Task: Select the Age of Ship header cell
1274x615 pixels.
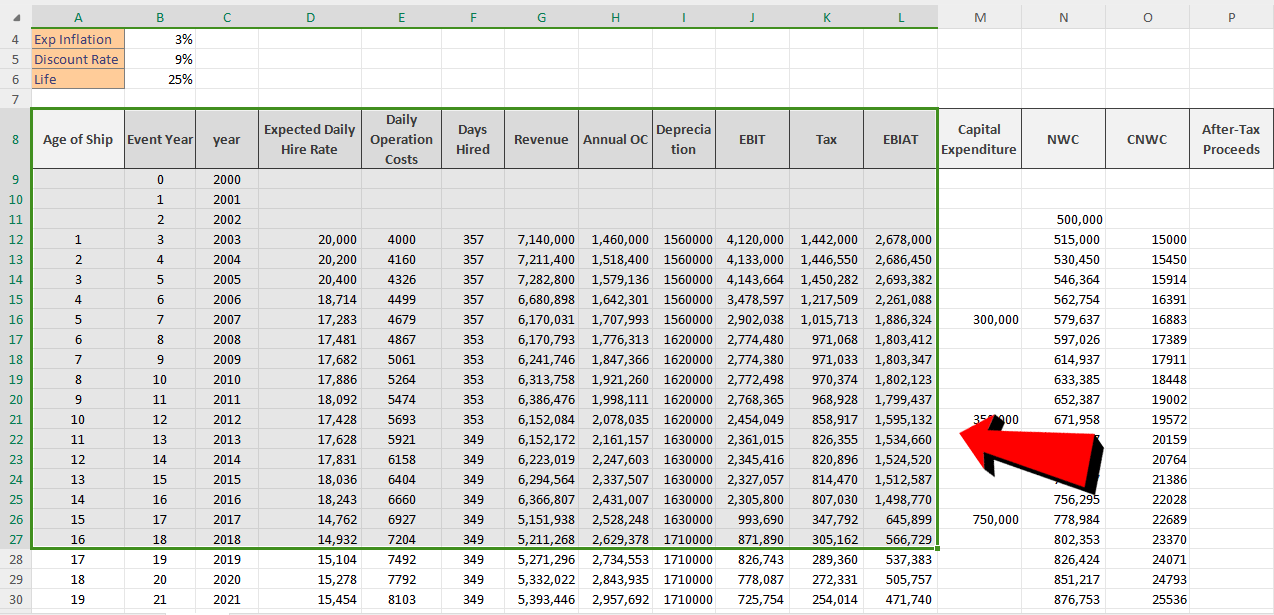Action: coord(78,138)
